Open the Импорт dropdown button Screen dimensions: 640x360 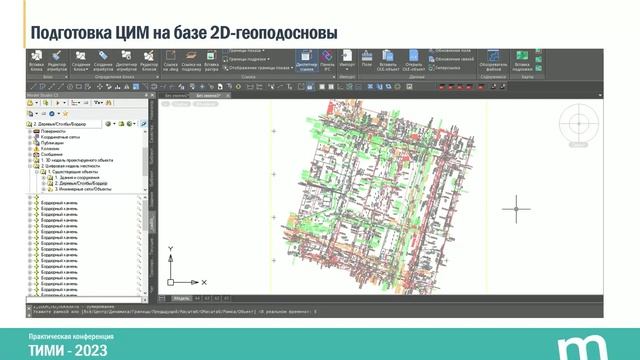[x=347, y=61]
